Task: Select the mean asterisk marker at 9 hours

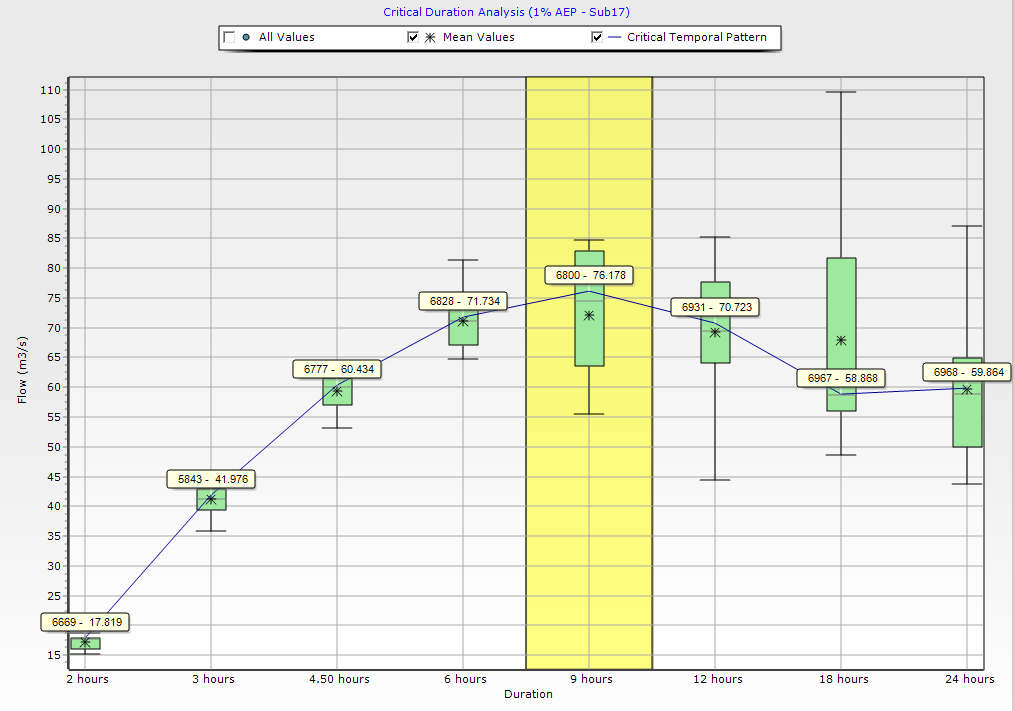Action: [x=589, y=315]
